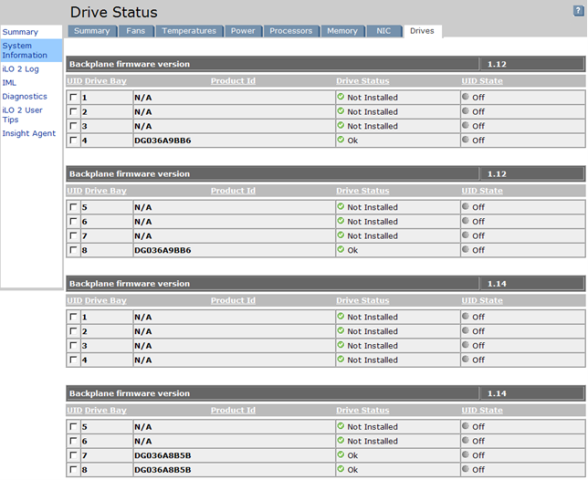Click gray UID Off icon for bay 8 DG036A9BB6
Viewport: 588px width, 480px height.
point(465,249)
